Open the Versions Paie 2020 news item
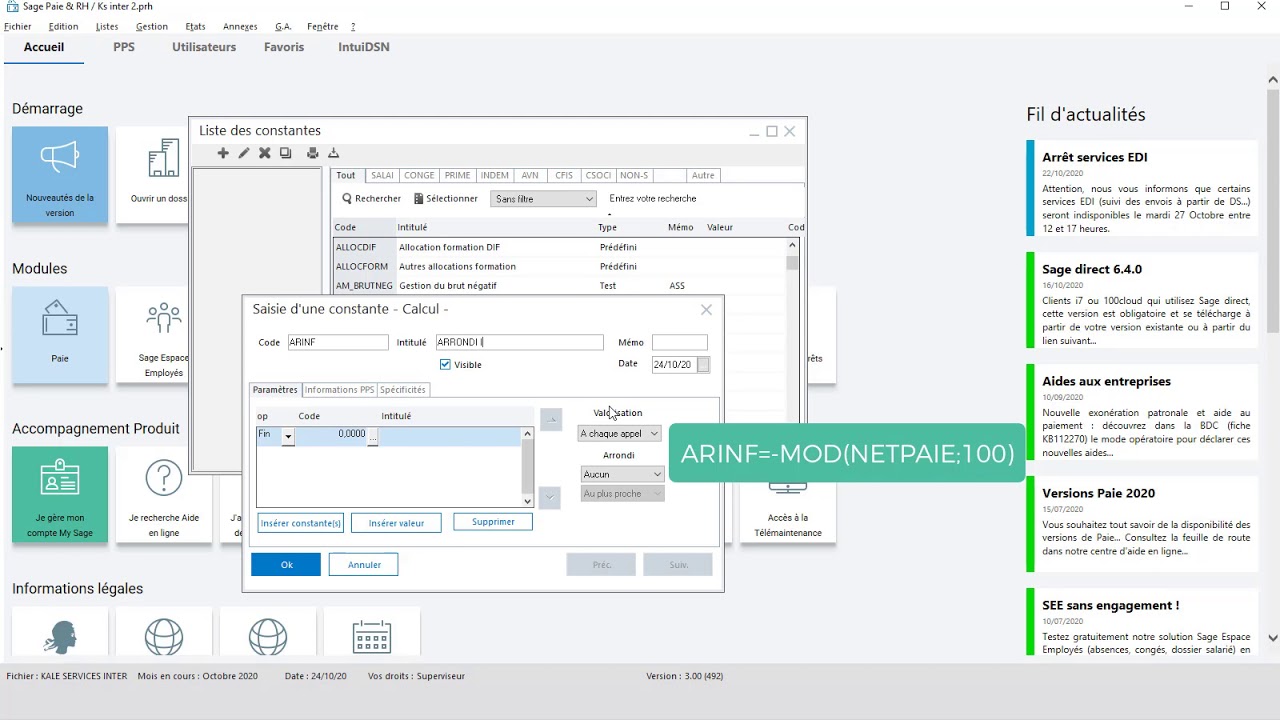This screenshot has width=1280, height=720. coord(1142,524)
